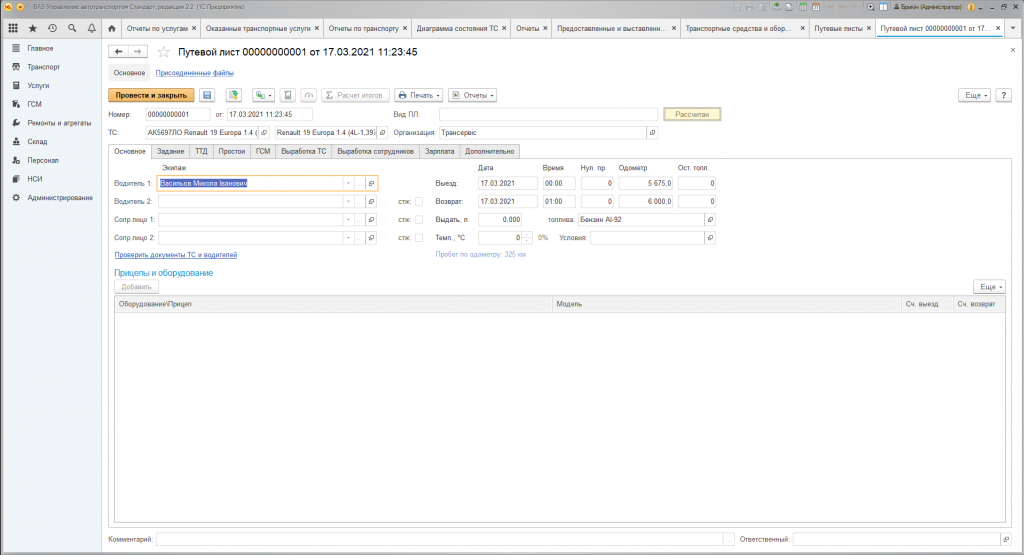Image resolution: width=1024 pixels, height=555 pixels.
Task: Click the speedometer gauge icon in the toolbar
Action: click(x=309, y=95)
